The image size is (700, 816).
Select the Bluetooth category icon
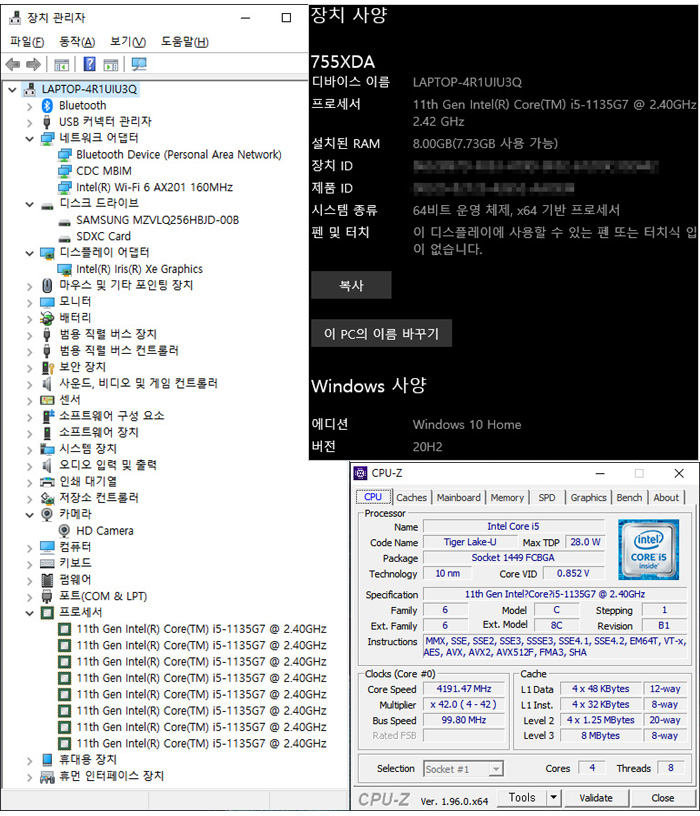pyautogui.click(x=47, y=106)
